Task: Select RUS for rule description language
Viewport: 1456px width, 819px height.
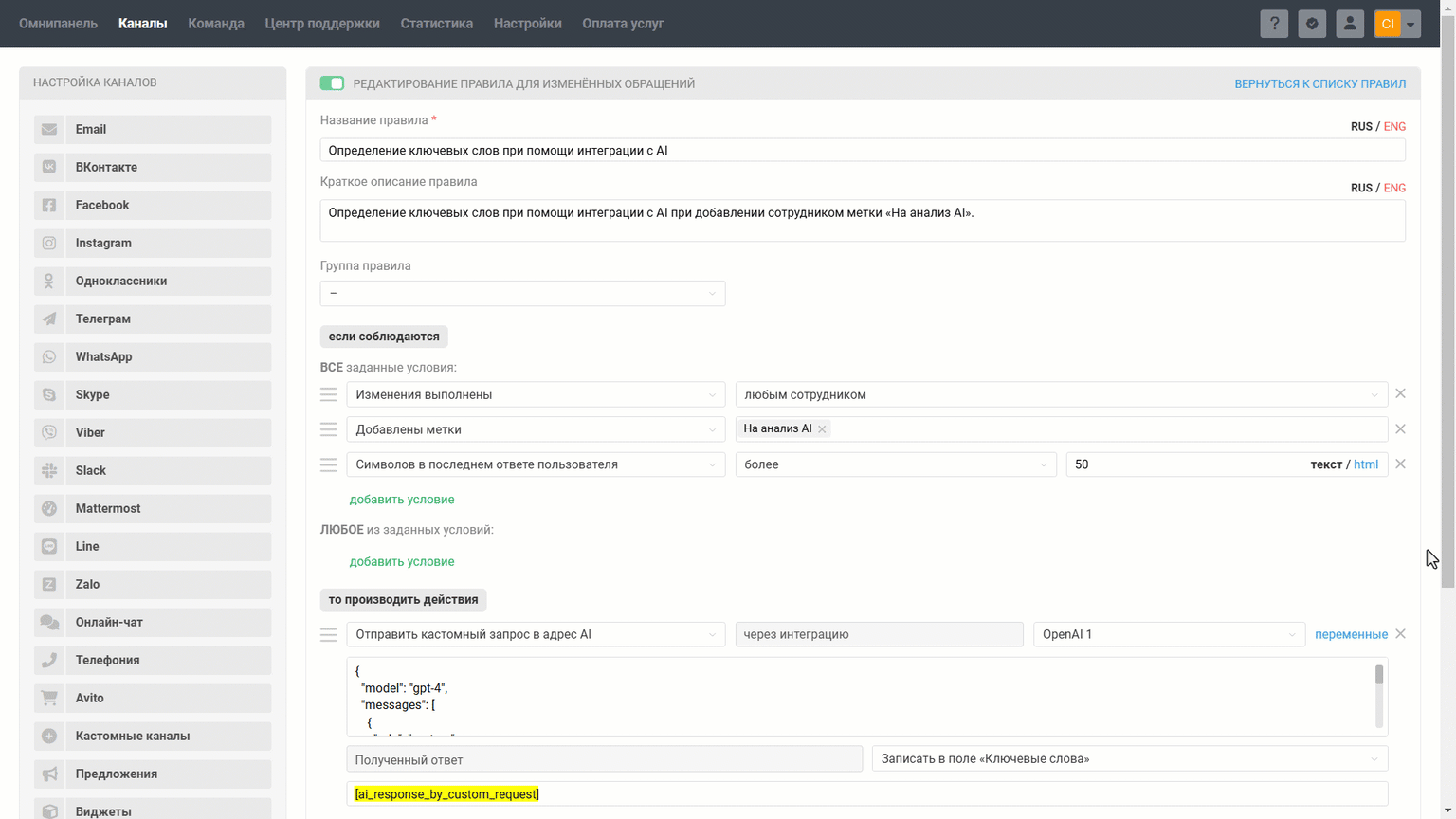Action: 1361,188
